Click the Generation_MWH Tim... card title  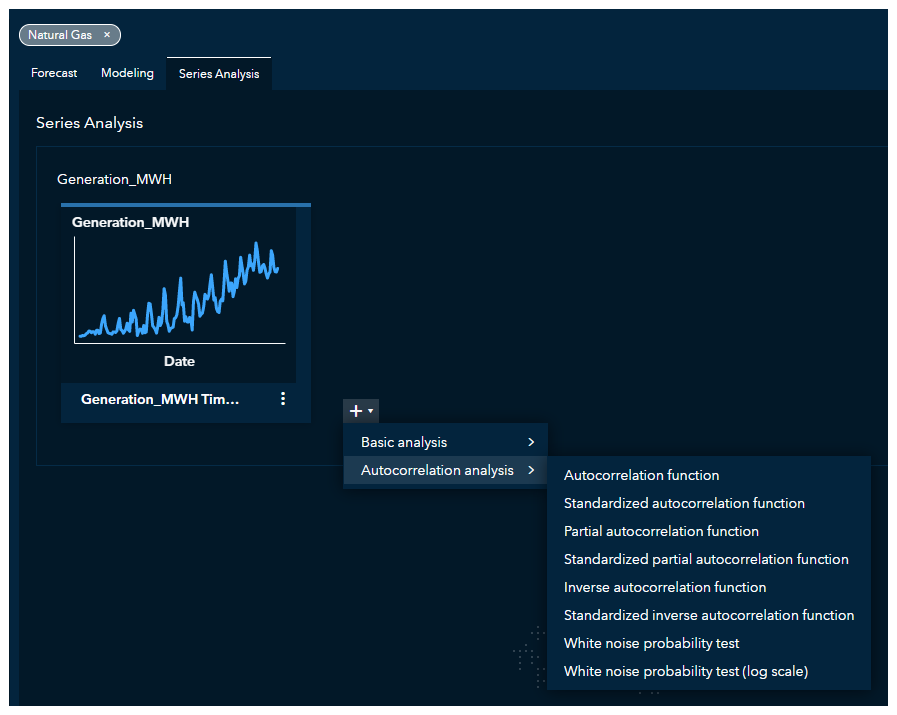click(160, 399)
